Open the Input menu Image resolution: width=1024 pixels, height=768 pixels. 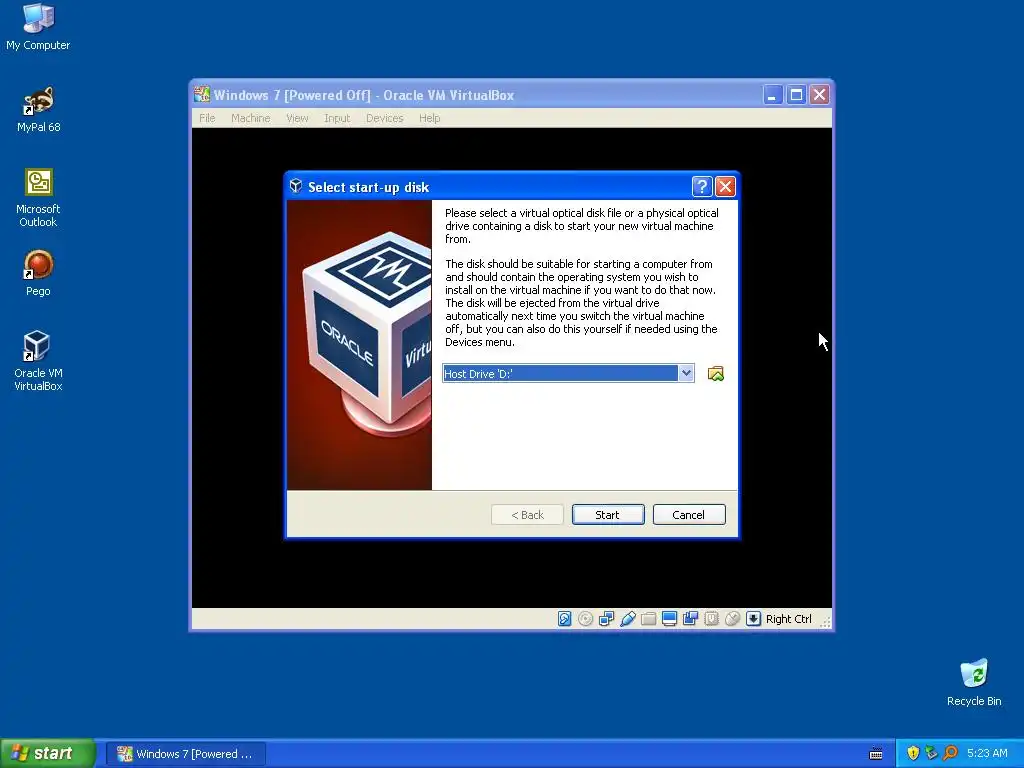(337, 118)
